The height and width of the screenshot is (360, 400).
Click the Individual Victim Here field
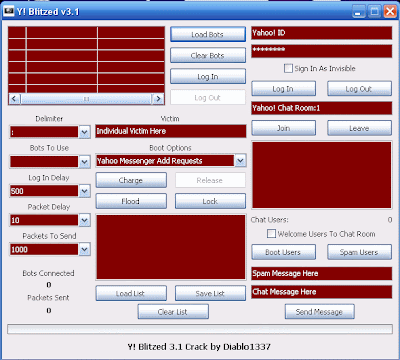click(x=171, y=131)
